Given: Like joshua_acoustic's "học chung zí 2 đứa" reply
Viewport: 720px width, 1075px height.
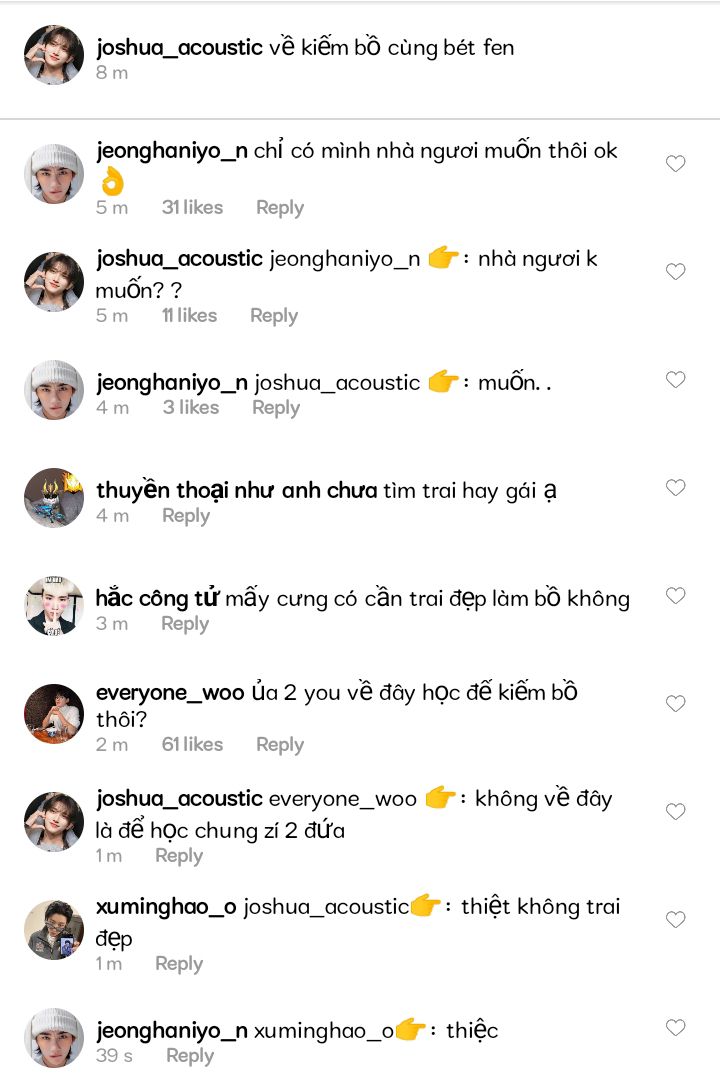Looking at the screenshot, I should [x=675, y=812].
